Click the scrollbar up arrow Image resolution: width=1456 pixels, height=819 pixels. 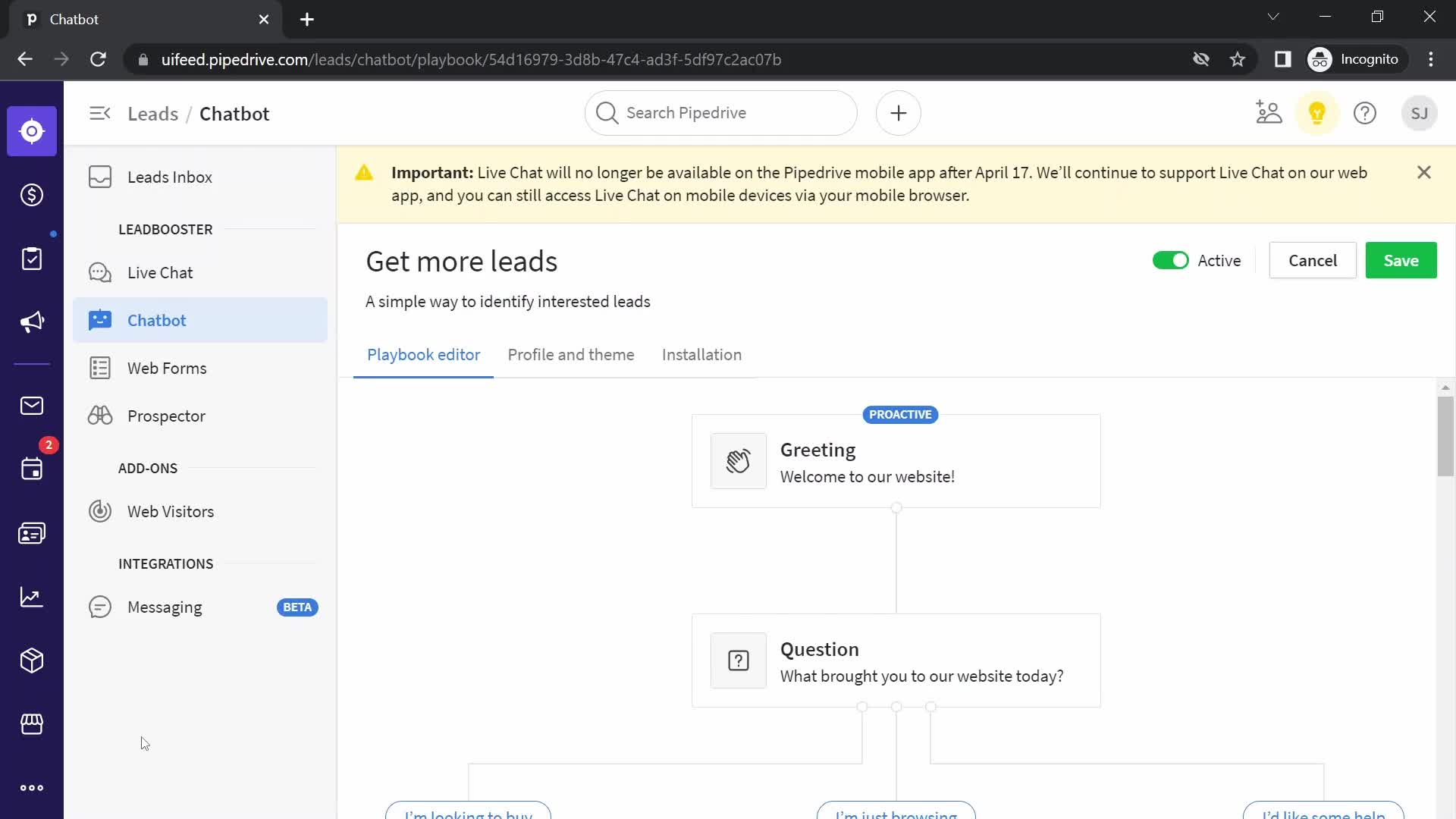tap(1445, 388)
